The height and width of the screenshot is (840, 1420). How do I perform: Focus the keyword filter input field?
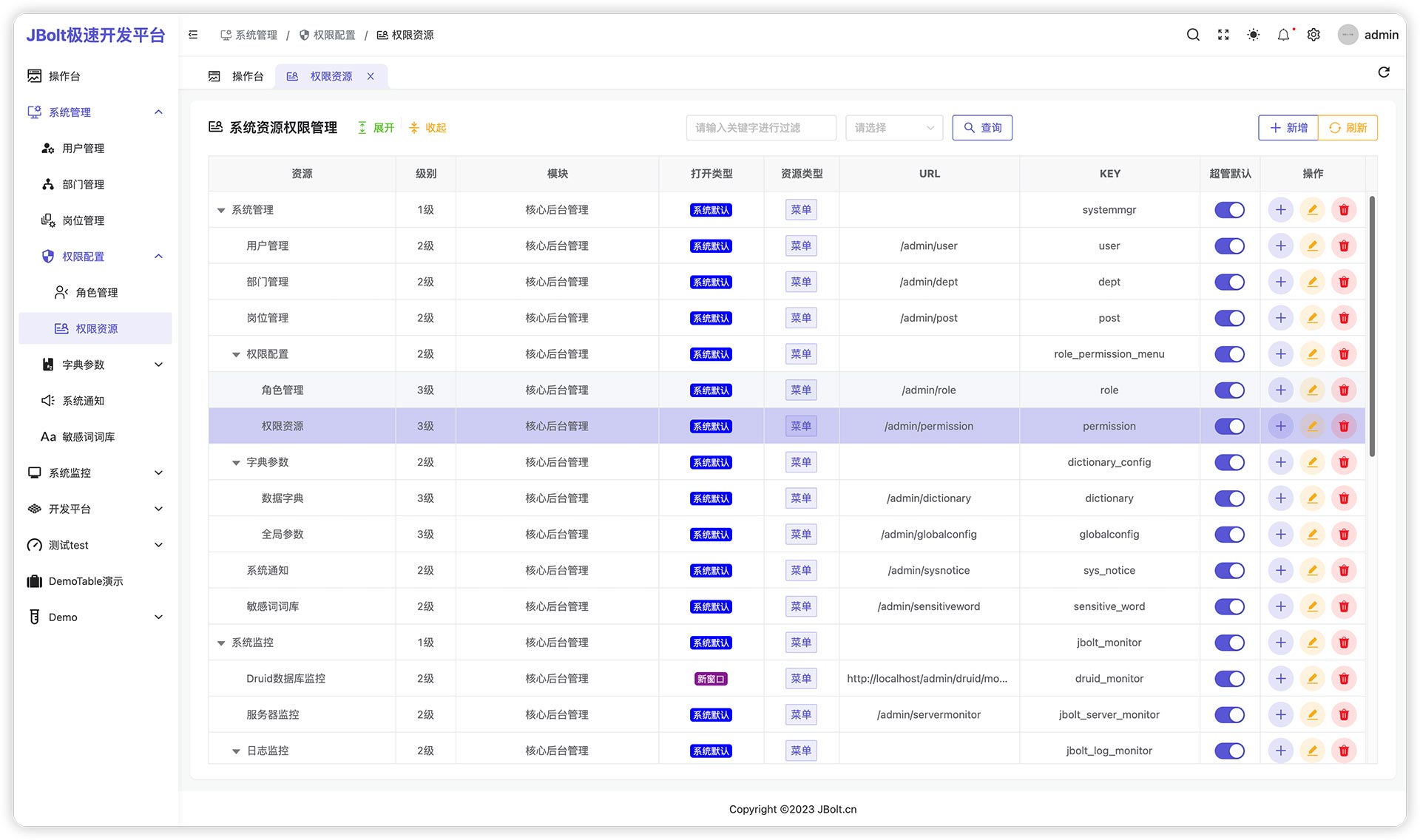(761, 128)
